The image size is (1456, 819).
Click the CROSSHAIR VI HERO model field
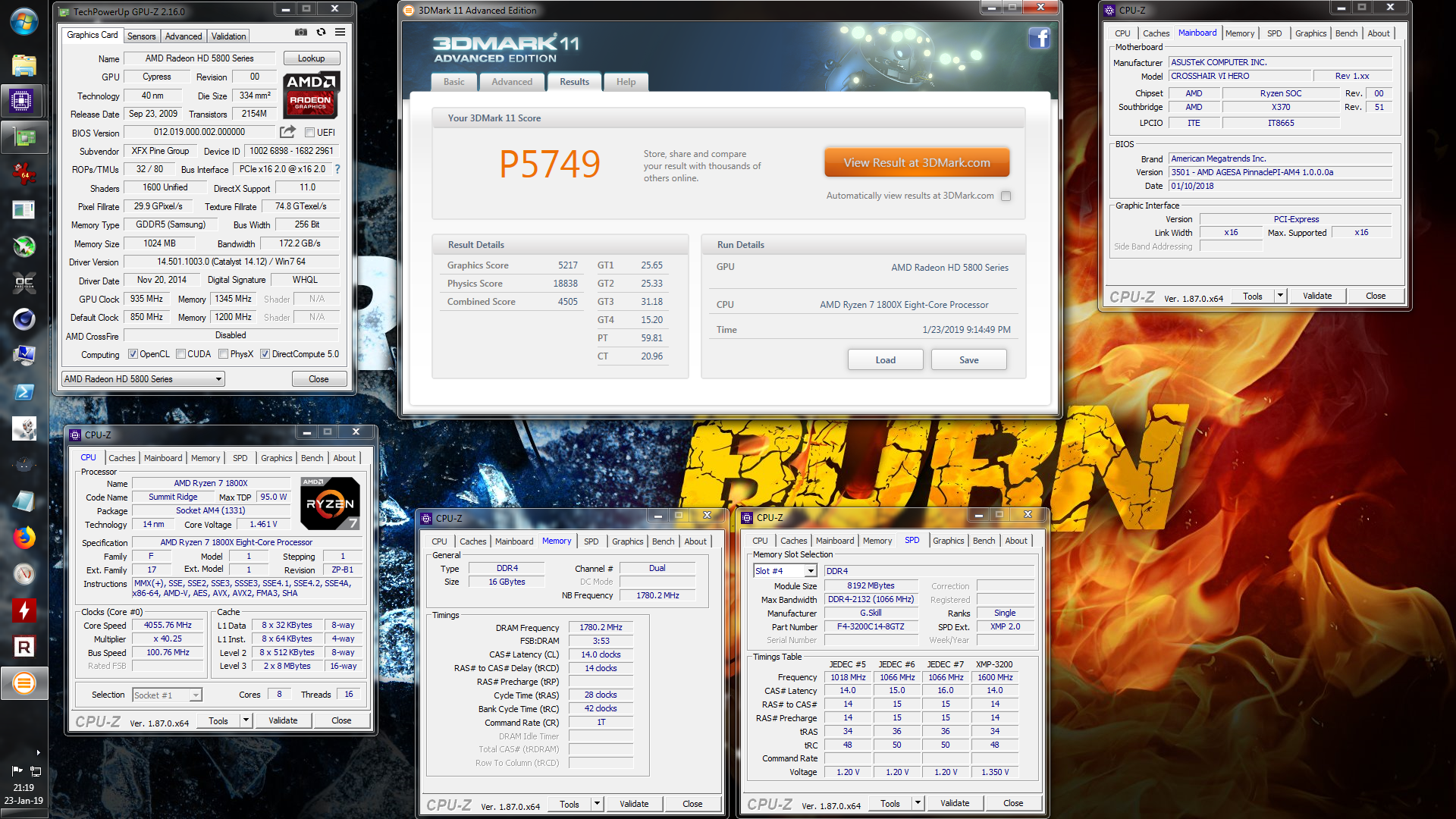point(1240,76)
